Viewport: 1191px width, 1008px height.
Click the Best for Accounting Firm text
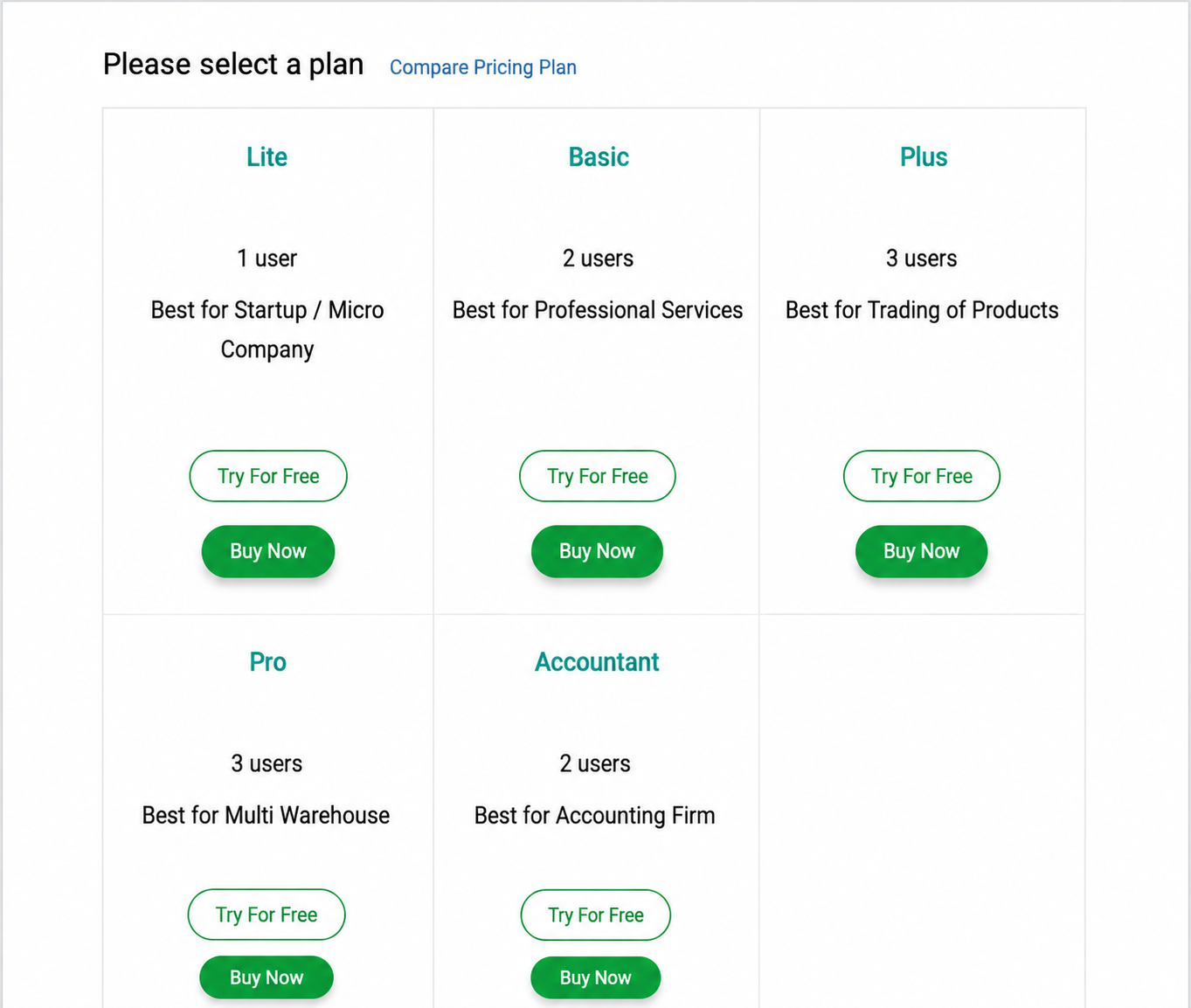tap(595, 815)
